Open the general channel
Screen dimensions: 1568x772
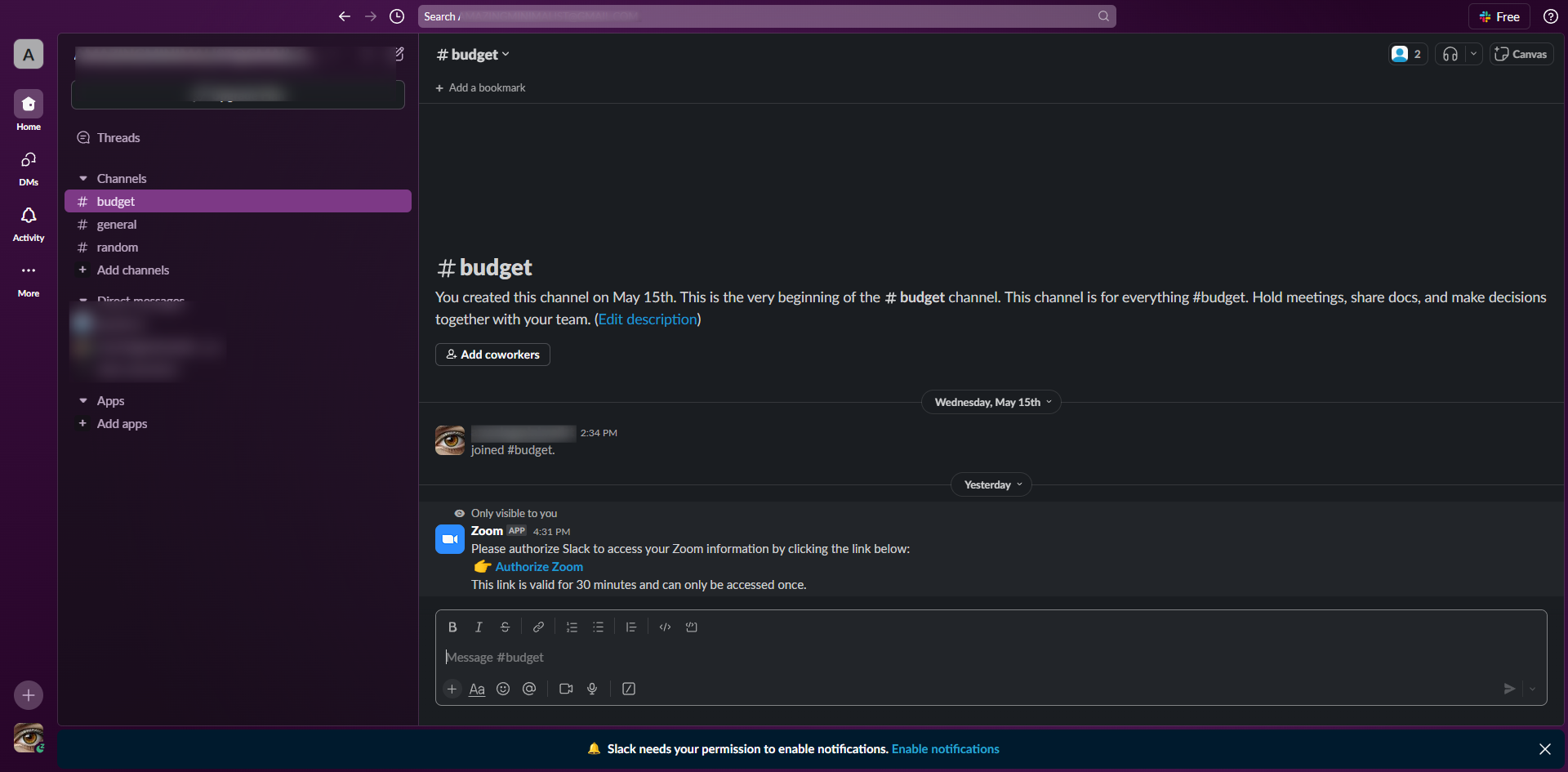click(238, 224)
